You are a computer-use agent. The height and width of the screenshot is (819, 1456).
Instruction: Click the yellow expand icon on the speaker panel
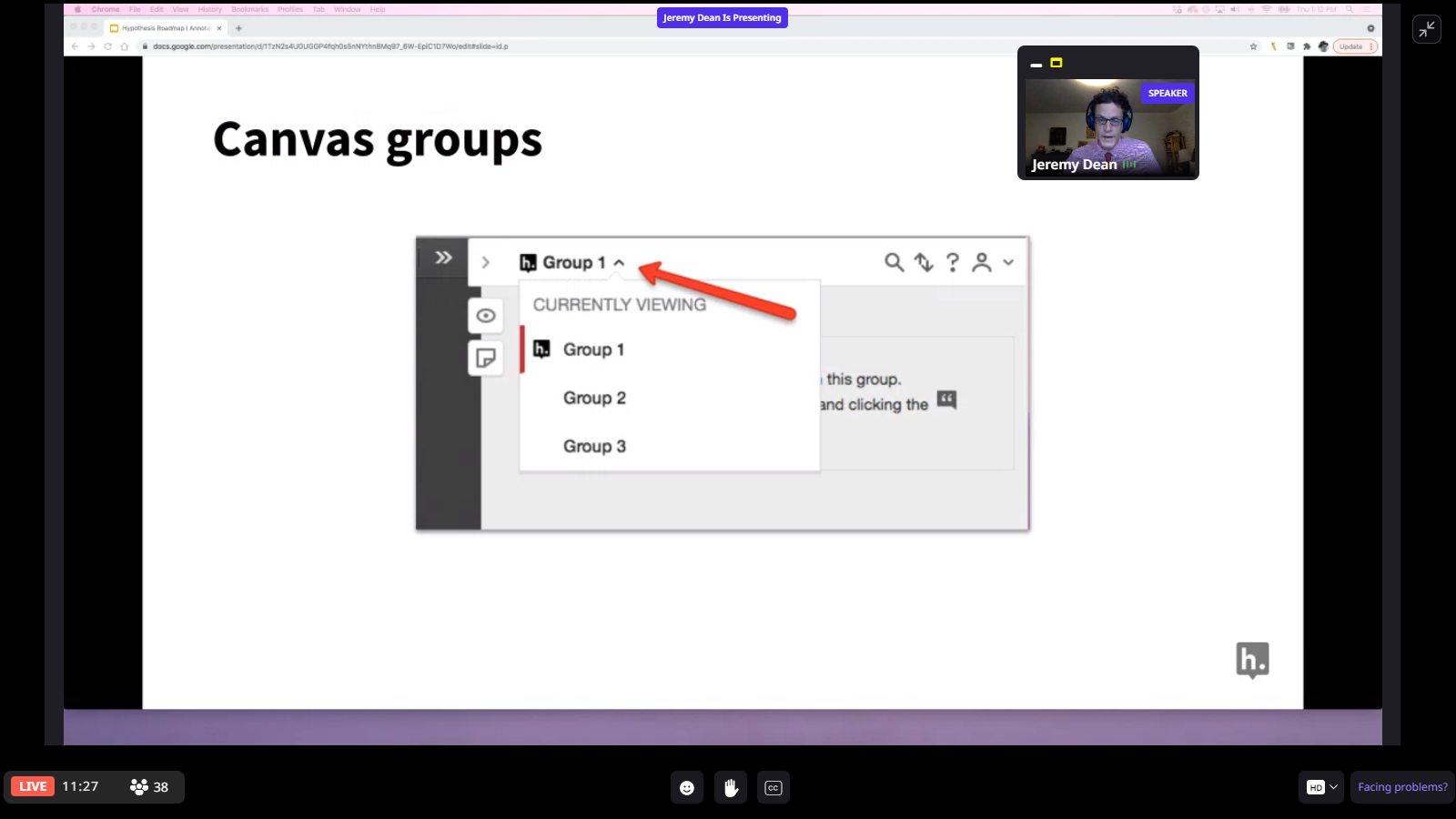(x=1057, y=63)
